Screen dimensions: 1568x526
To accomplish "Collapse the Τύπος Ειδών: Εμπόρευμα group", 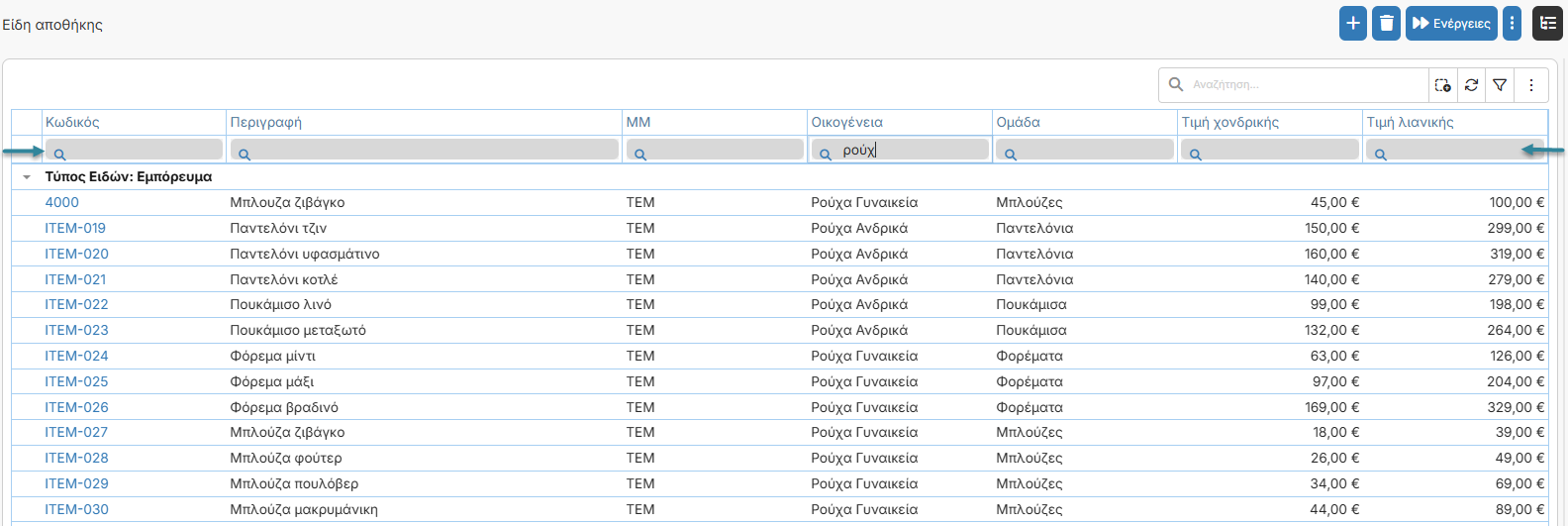I will point(27,177).
